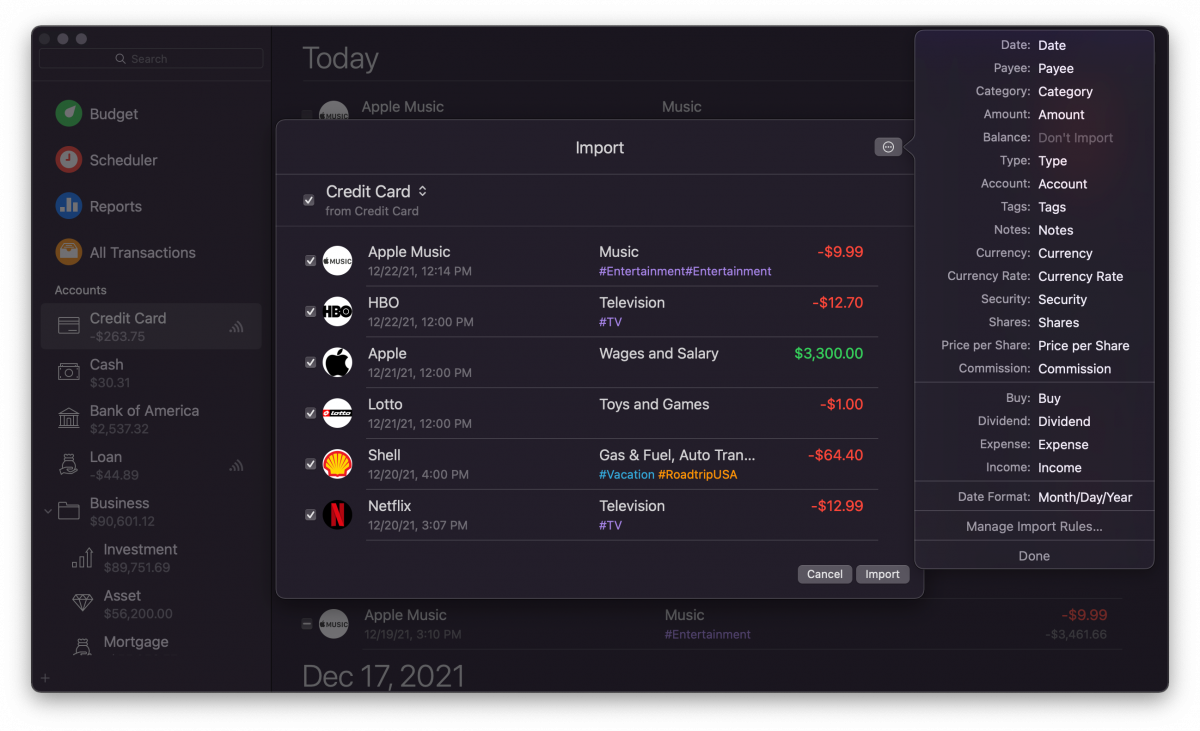The height and width of the screenshot is (731, 1200).
Task: Uncheck the Apple Music import checkbox
Action: click(x=310, y=261)
